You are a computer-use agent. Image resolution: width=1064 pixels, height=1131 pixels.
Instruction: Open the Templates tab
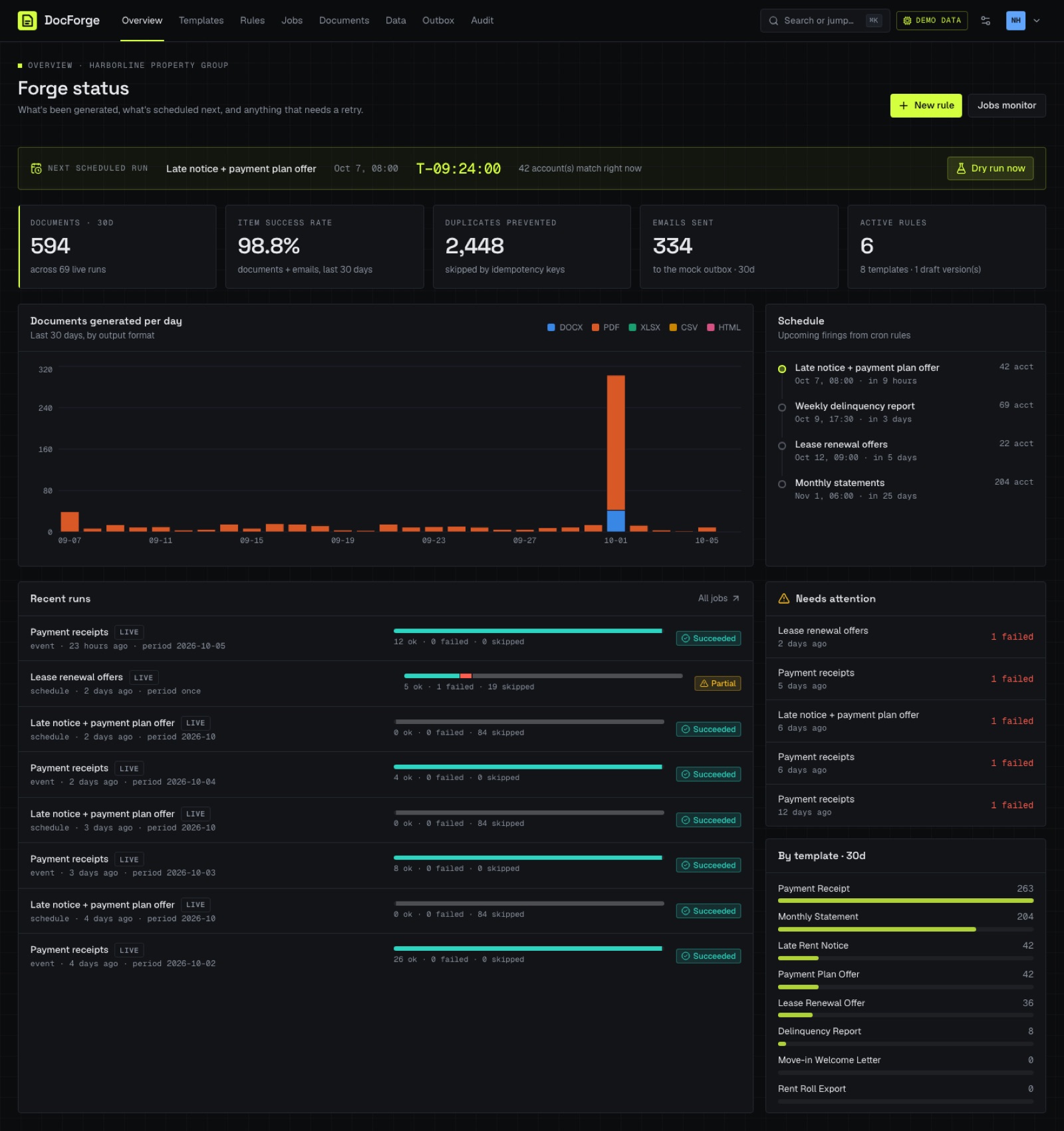point(201,21)
